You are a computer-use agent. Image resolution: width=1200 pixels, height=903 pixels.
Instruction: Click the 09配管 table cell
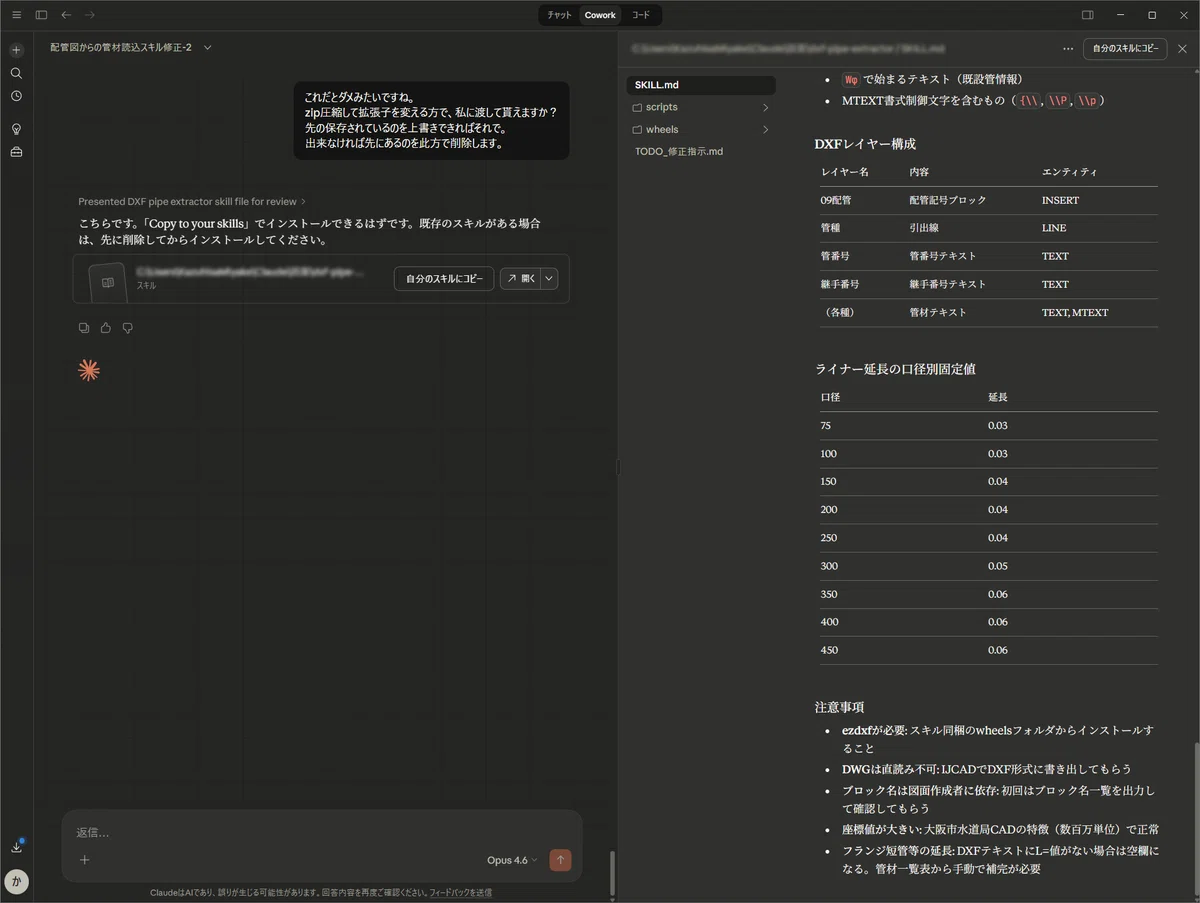[x=836, y=200]
